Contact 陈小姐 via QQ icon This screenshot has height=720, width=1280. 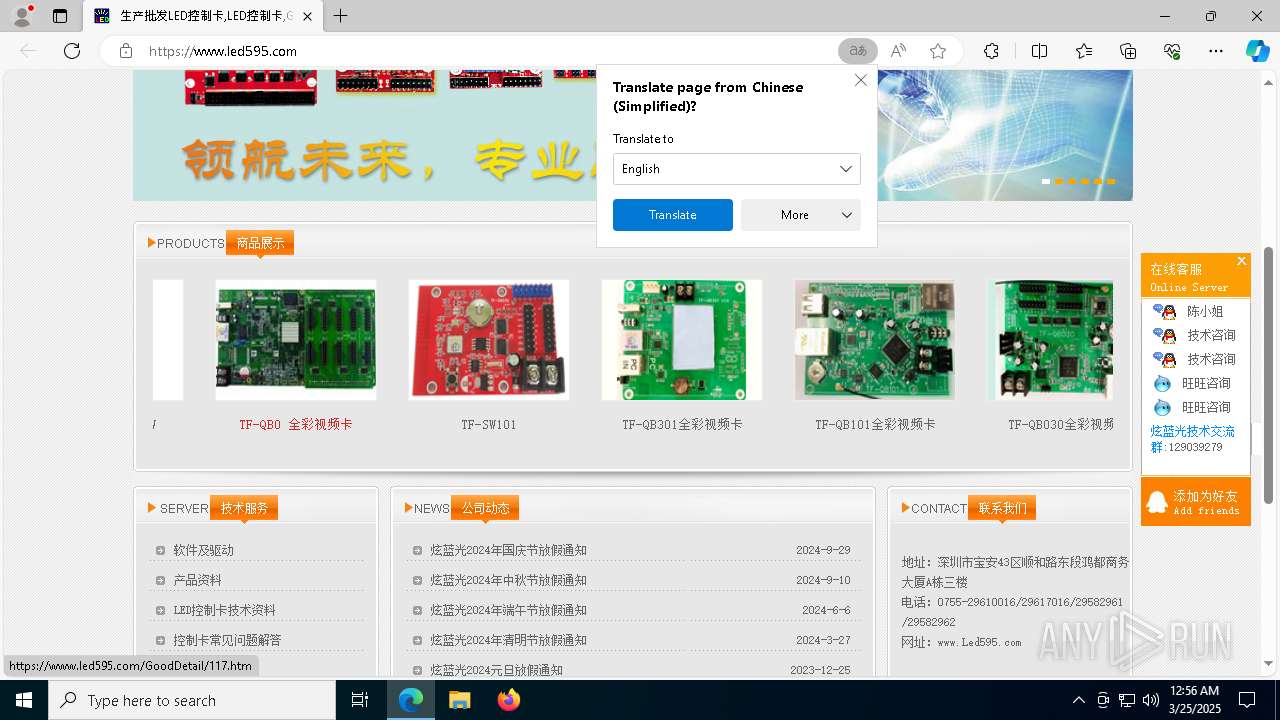[1164, 311]
